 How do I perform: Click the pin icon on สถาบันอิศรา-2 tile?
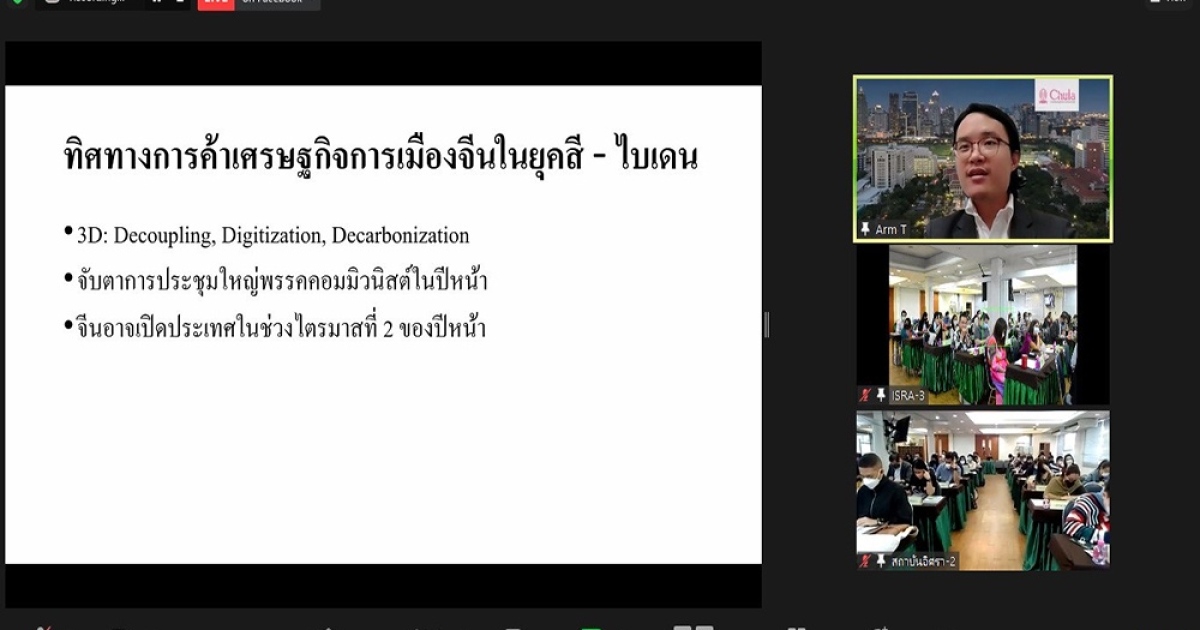coord(881,561)
